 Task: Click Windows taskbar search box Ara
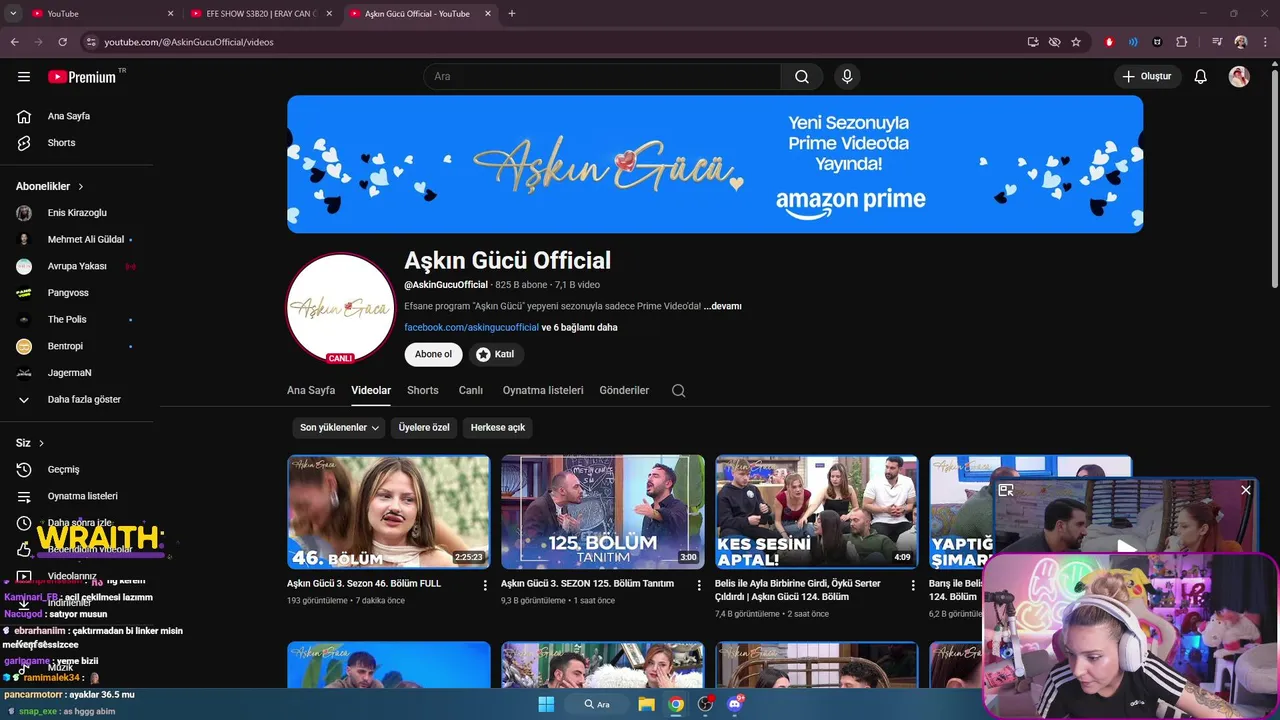pos(597,704)
